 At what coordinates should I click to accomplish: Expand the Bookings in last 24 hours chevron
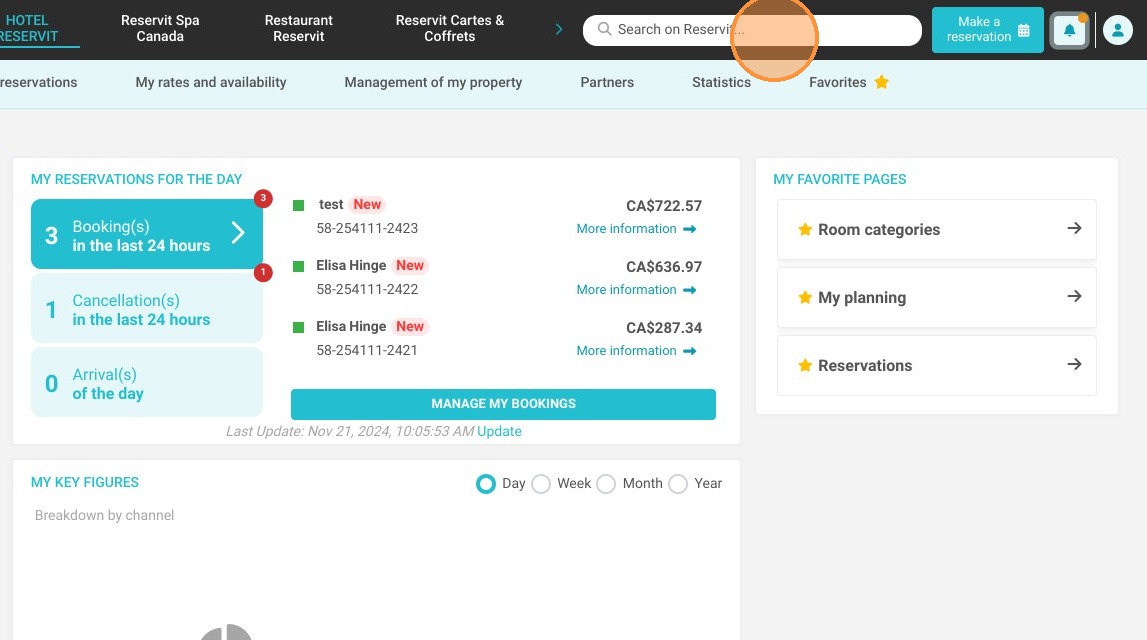point(238,233)
